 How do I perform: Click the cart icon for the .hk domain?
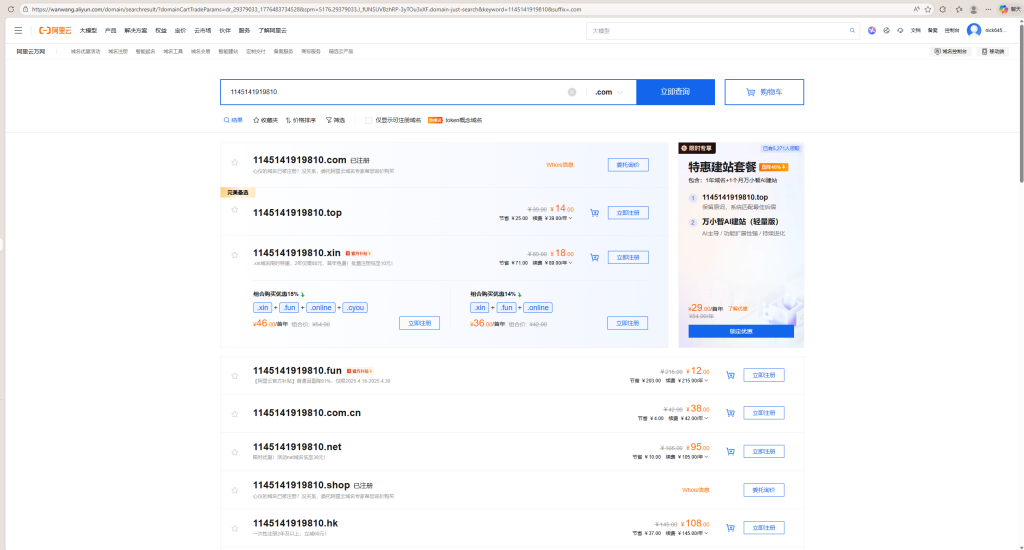click(x=731, y=527)
